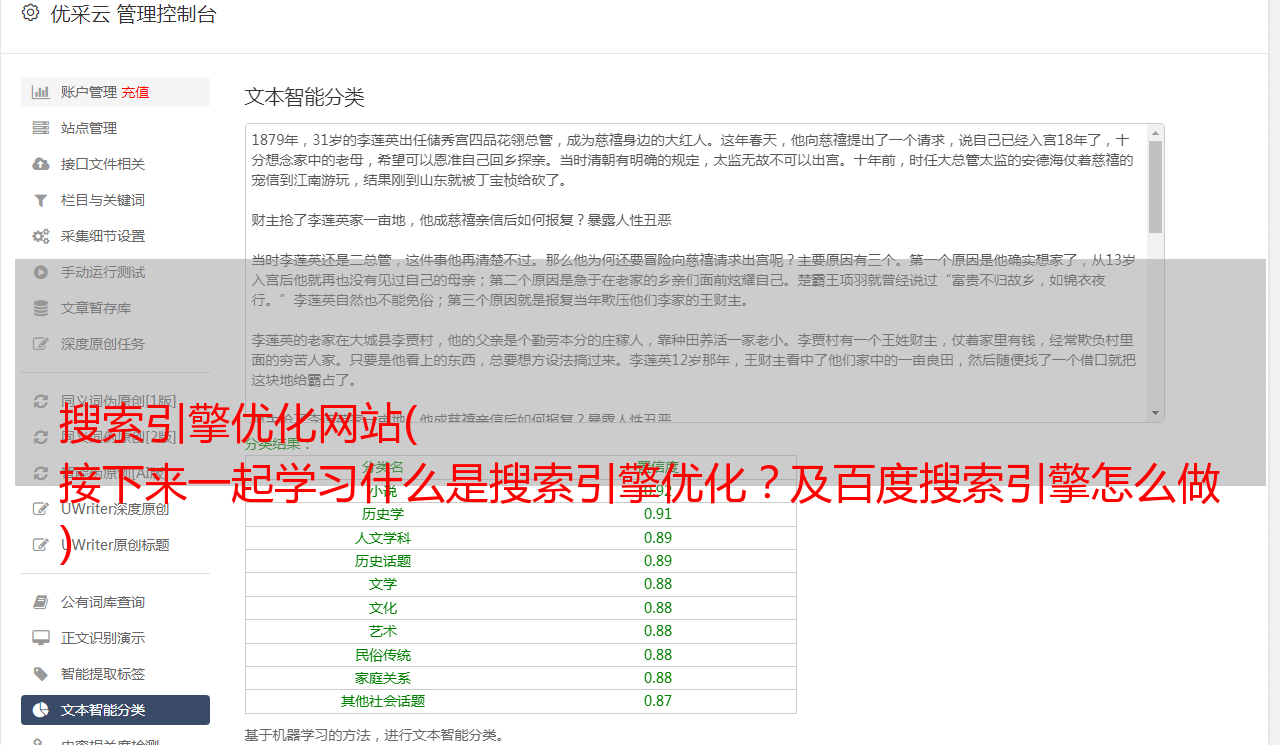
Task: Go to 账户管理 in the sidebar
Action: point(89,92)
